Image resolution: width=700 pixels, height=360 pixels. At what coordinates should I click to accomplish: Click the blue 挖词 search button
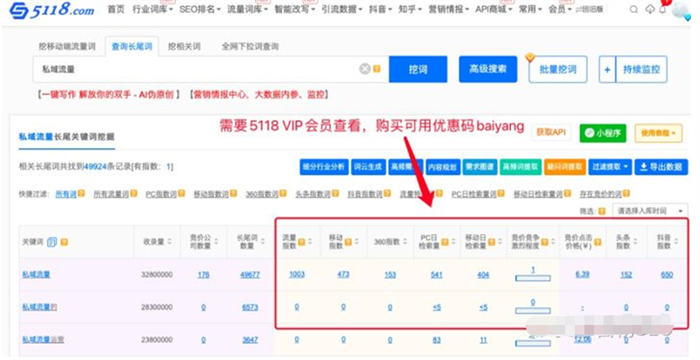click(418, 69)
